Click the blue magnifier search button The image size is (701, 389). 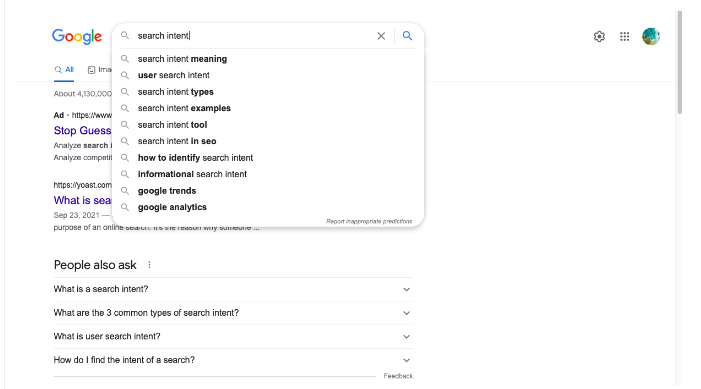407,36
